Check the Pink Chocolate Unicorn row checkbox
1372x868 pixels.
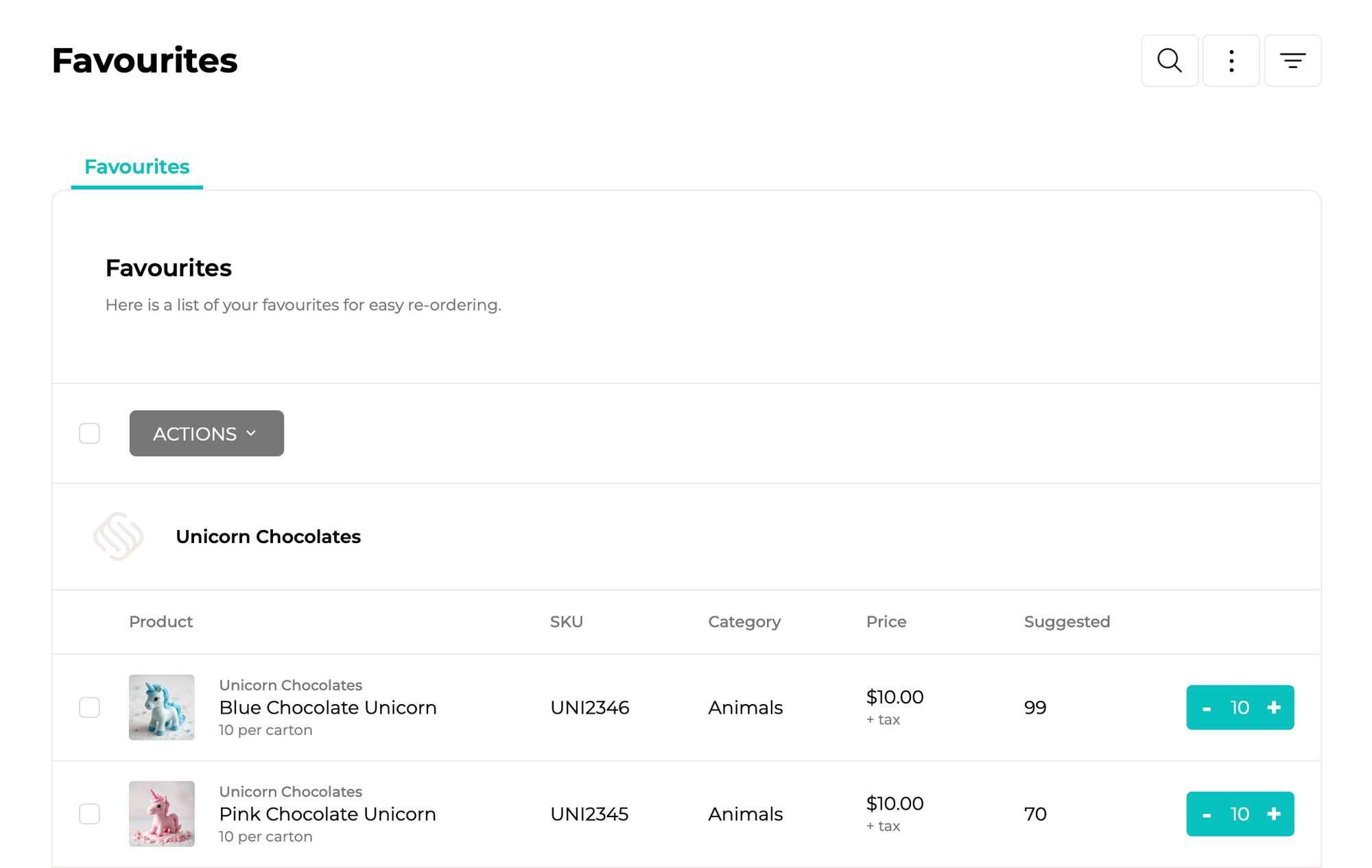[89, 814]
